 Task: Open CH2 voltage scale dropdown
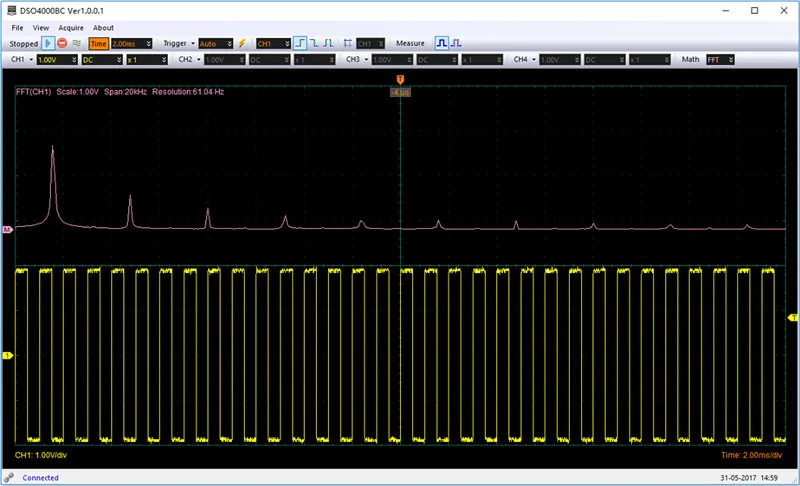point(224,60)
